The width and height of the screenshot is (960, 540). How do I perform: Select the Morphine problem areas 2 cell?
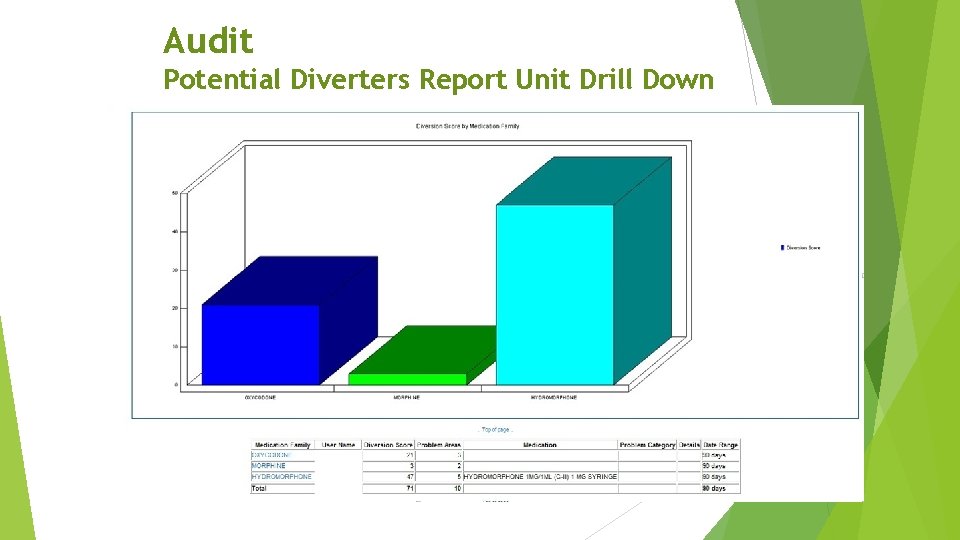coord(439,466)
